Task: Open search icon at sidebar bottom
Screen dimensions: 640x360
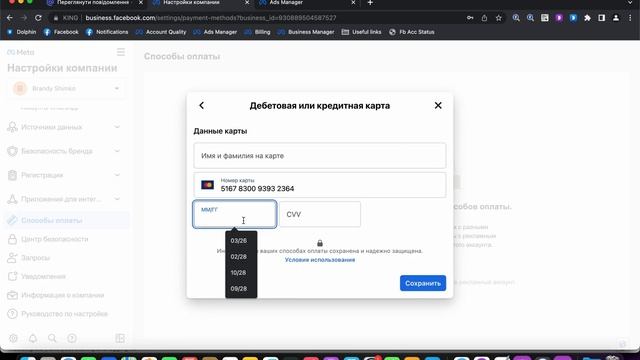Action: tap(52, 338)
